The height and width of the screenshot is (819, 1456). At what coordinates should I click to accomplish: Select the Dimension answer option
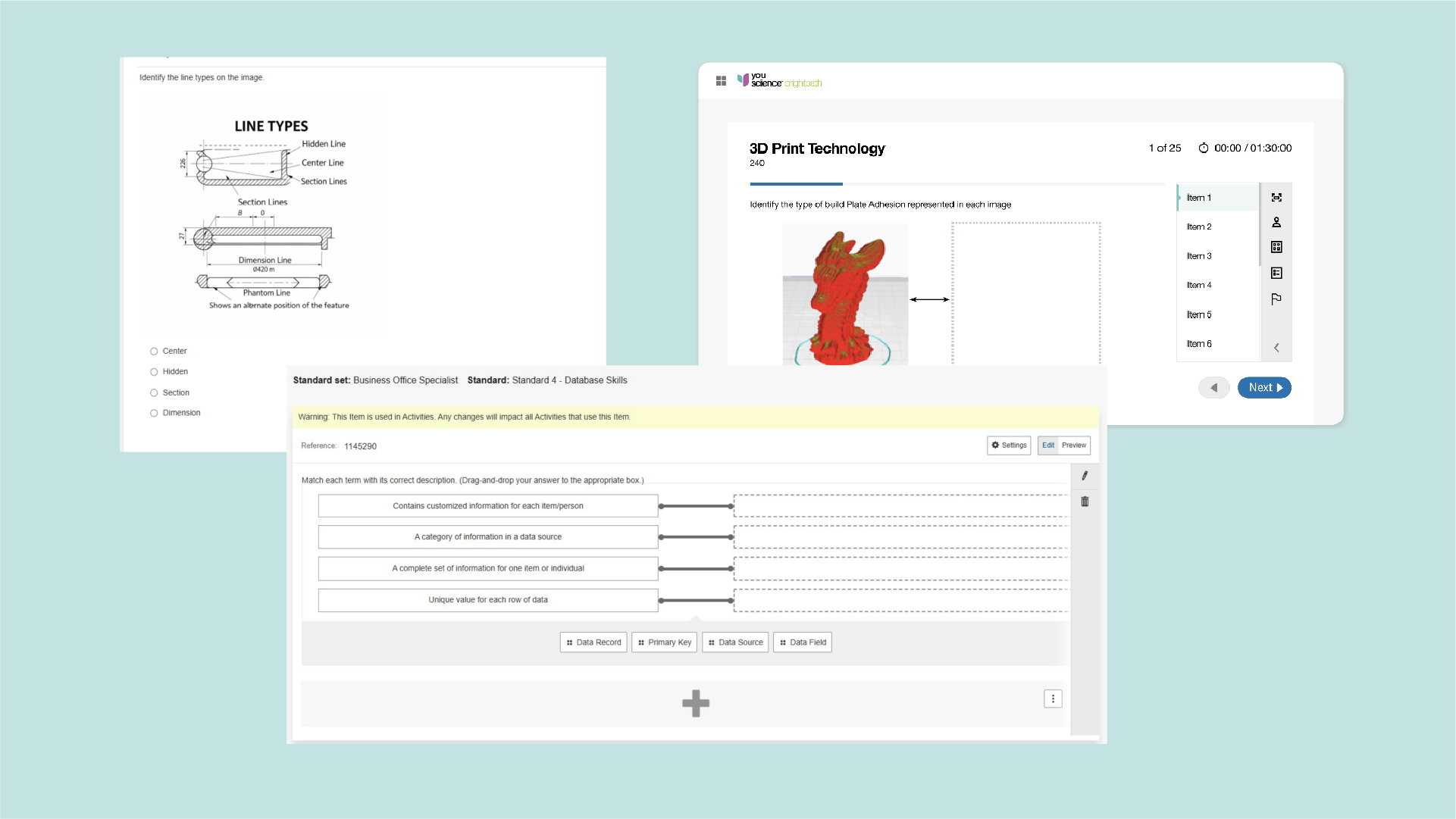point(154,413)
